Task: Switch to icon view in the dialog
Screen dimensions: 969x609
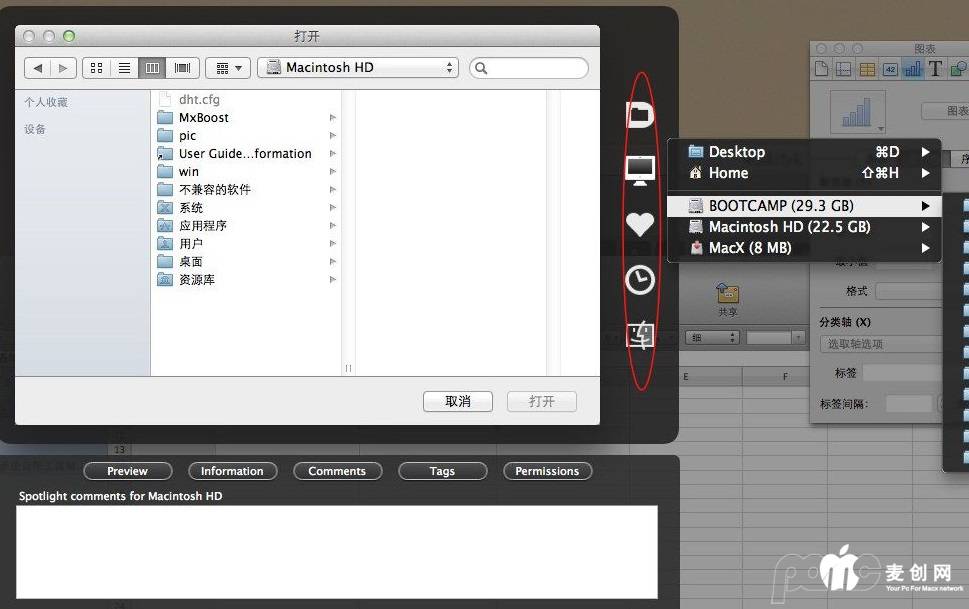Action: [96, 68]
